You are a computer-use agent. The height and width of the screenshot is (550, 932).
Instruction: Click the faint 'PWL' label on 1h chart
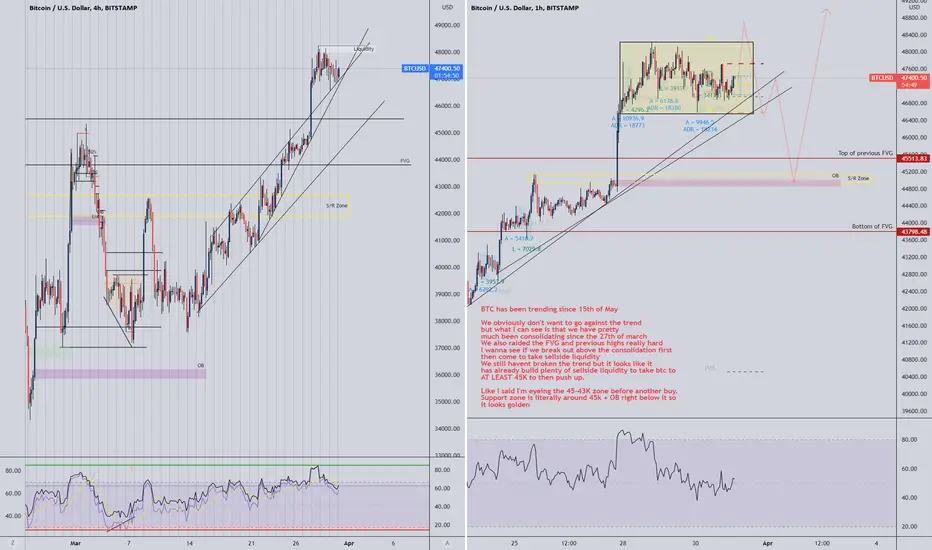(x=710, y=369)
